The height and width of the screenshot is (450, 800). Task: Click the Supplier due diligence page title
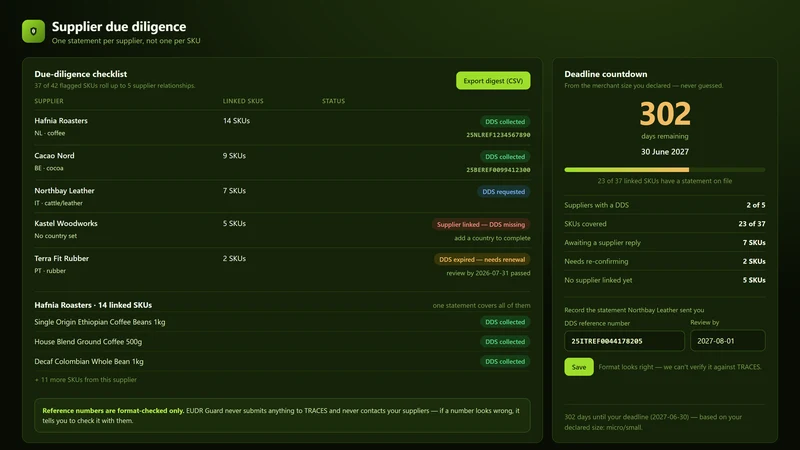[x=119, y=27]
